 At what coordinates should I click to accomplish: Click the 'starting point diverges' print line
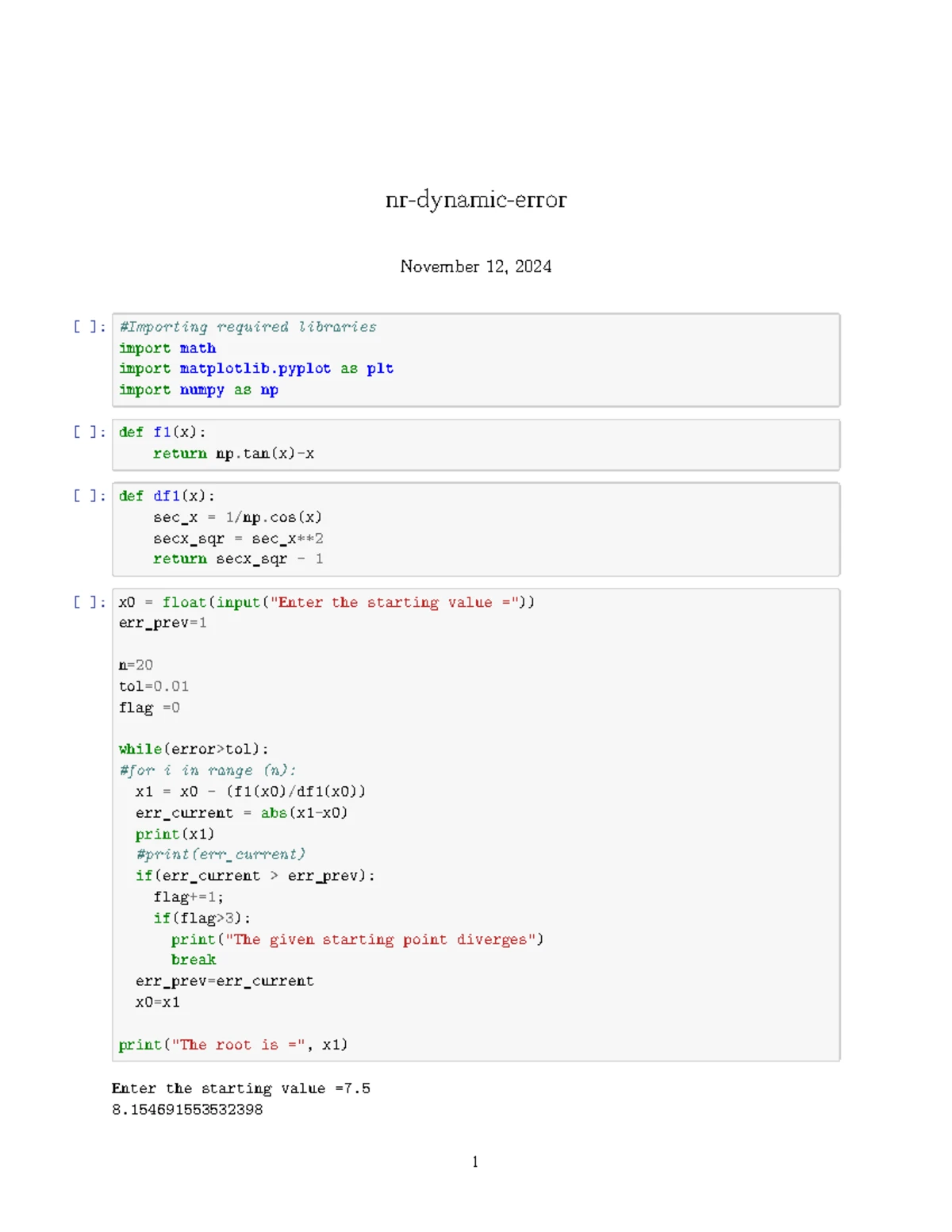pyautogui.click(x=357, y=939)
